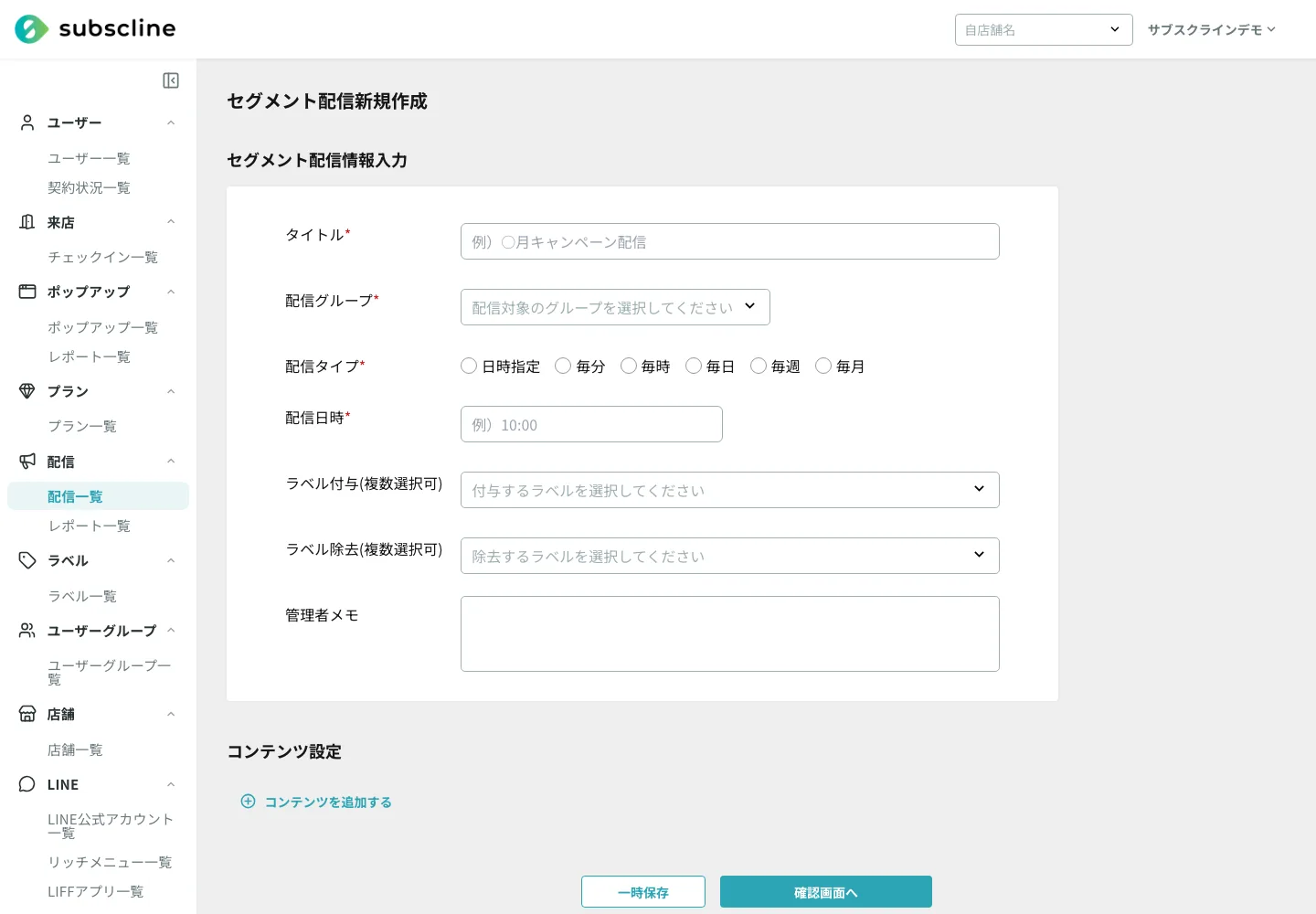This screenshot has width=1316, height=914.
Task: Open チェックイン一覧 in sidebar
Action: point(102,257)
